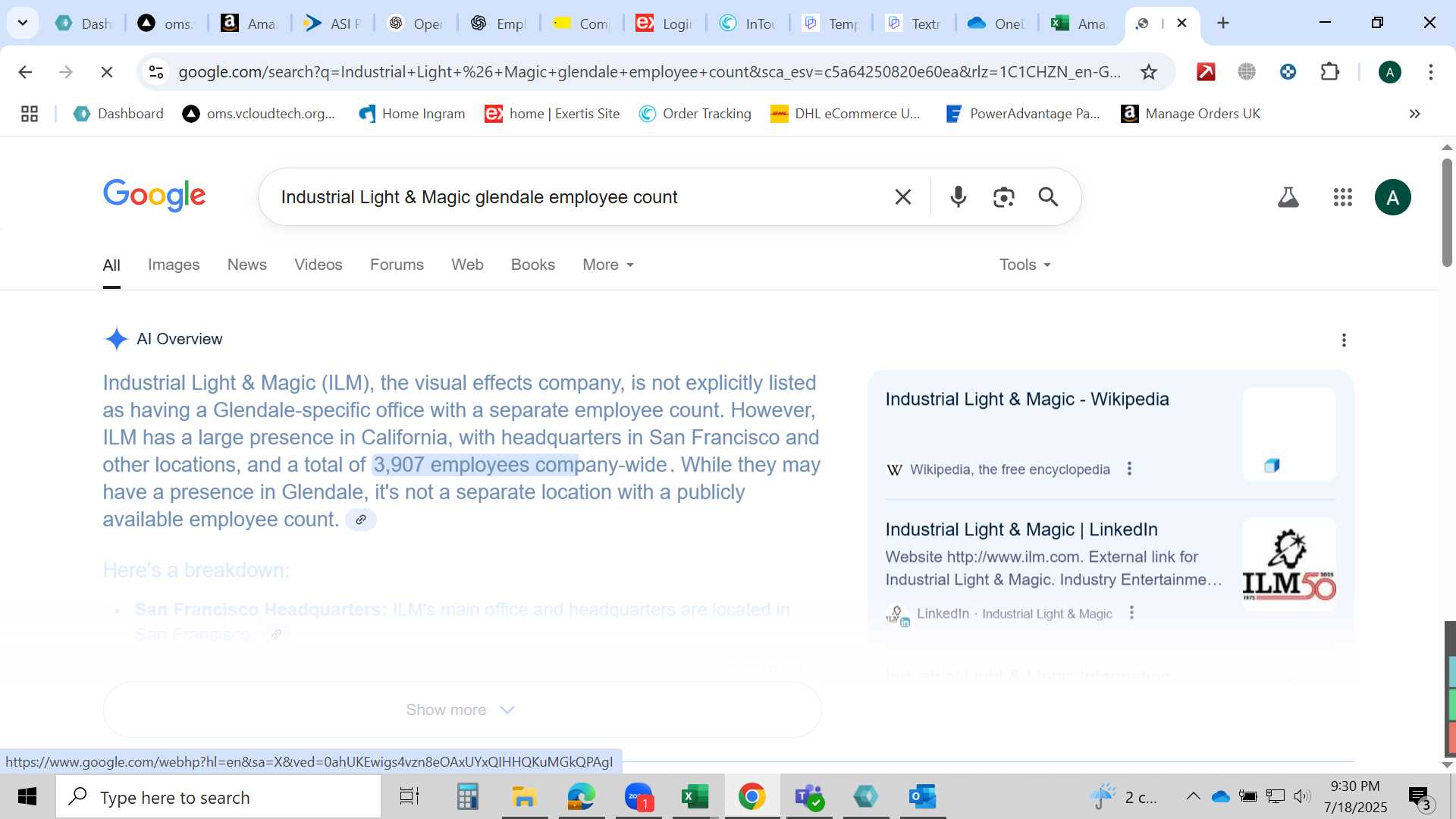Open DHL eCommerce bookmark
Screen dimensions: 1456x819
(x=845, y=114)
